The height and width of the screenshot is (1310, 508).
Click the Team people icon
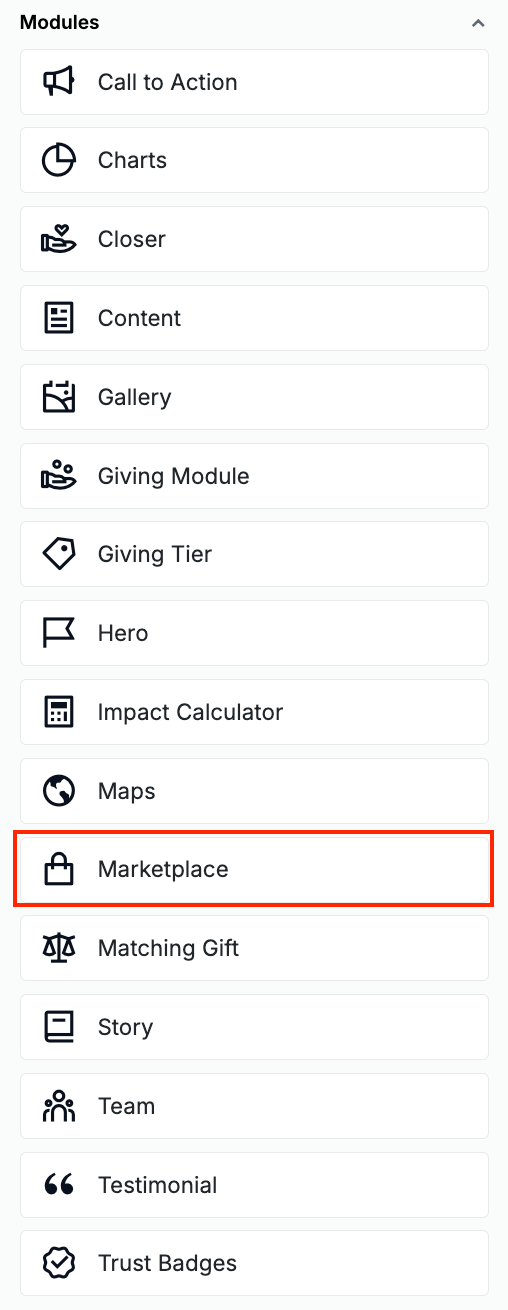59,1106
